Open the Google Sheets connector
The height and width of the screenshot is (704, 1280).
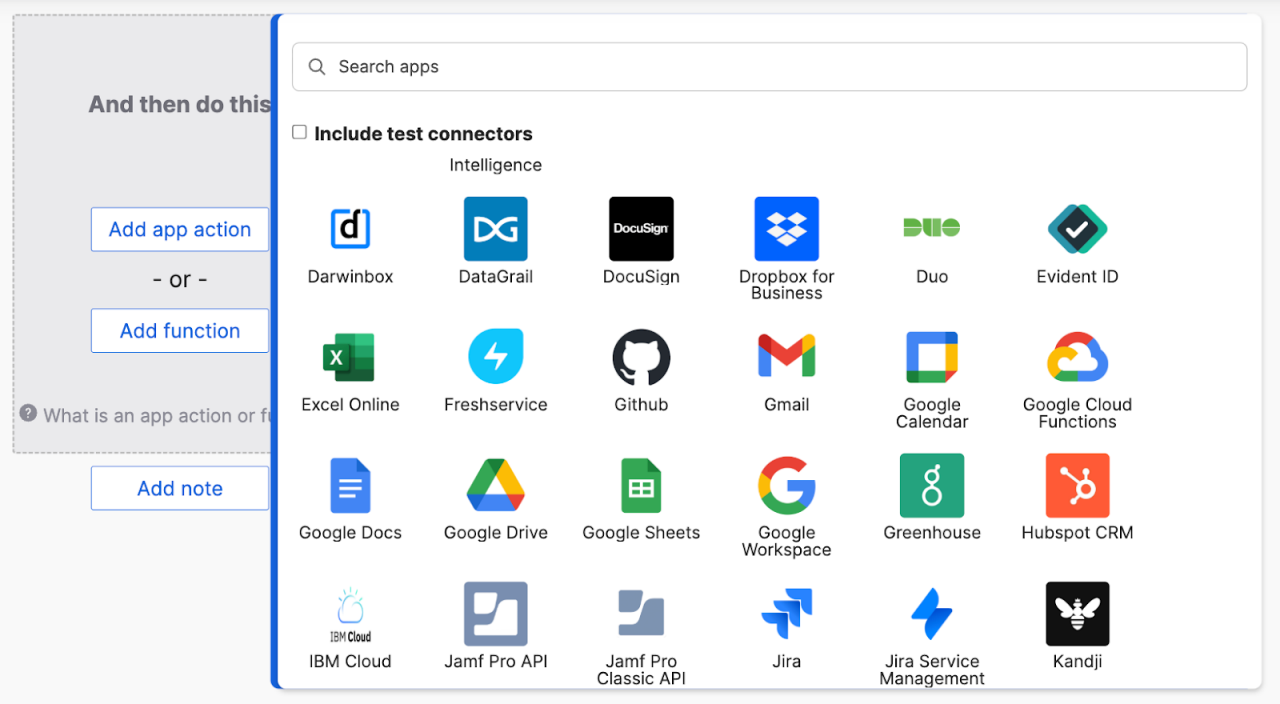tap(641, 485)
